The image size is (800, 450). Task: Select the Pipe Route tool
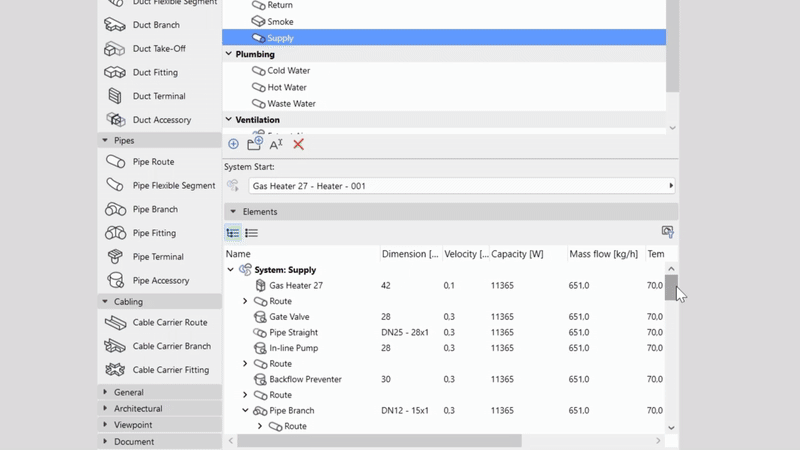[153, 161]
